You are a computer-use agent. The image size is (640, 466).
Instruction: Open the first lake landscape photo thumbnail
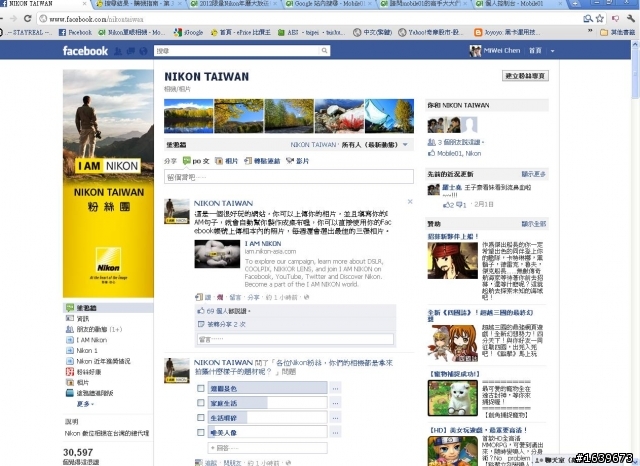[189, 116]
